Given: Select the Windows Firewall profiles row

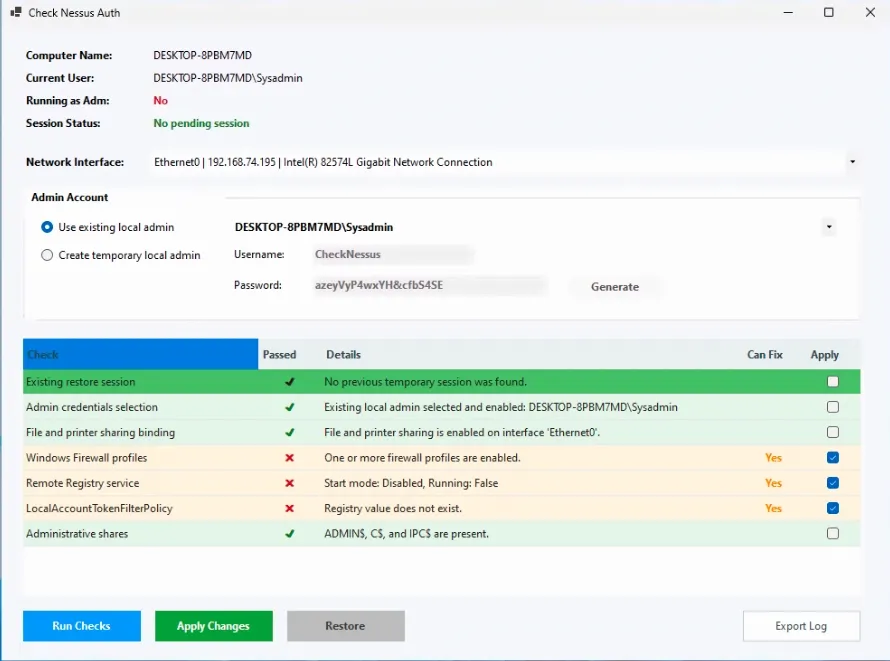Looking at the screenshot, I should pyautogui.click(x=442, y=457).
